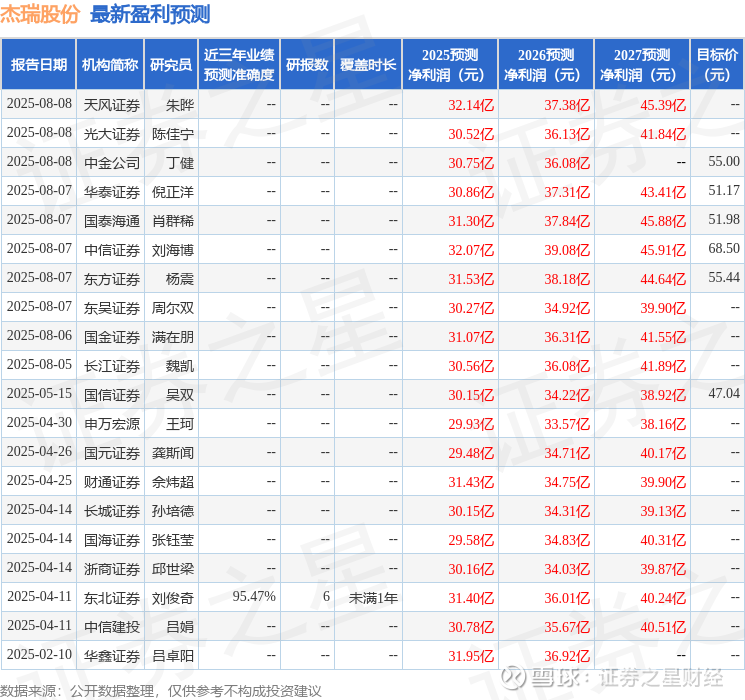Click 中信证券 institution cell

tap(112, 250)
